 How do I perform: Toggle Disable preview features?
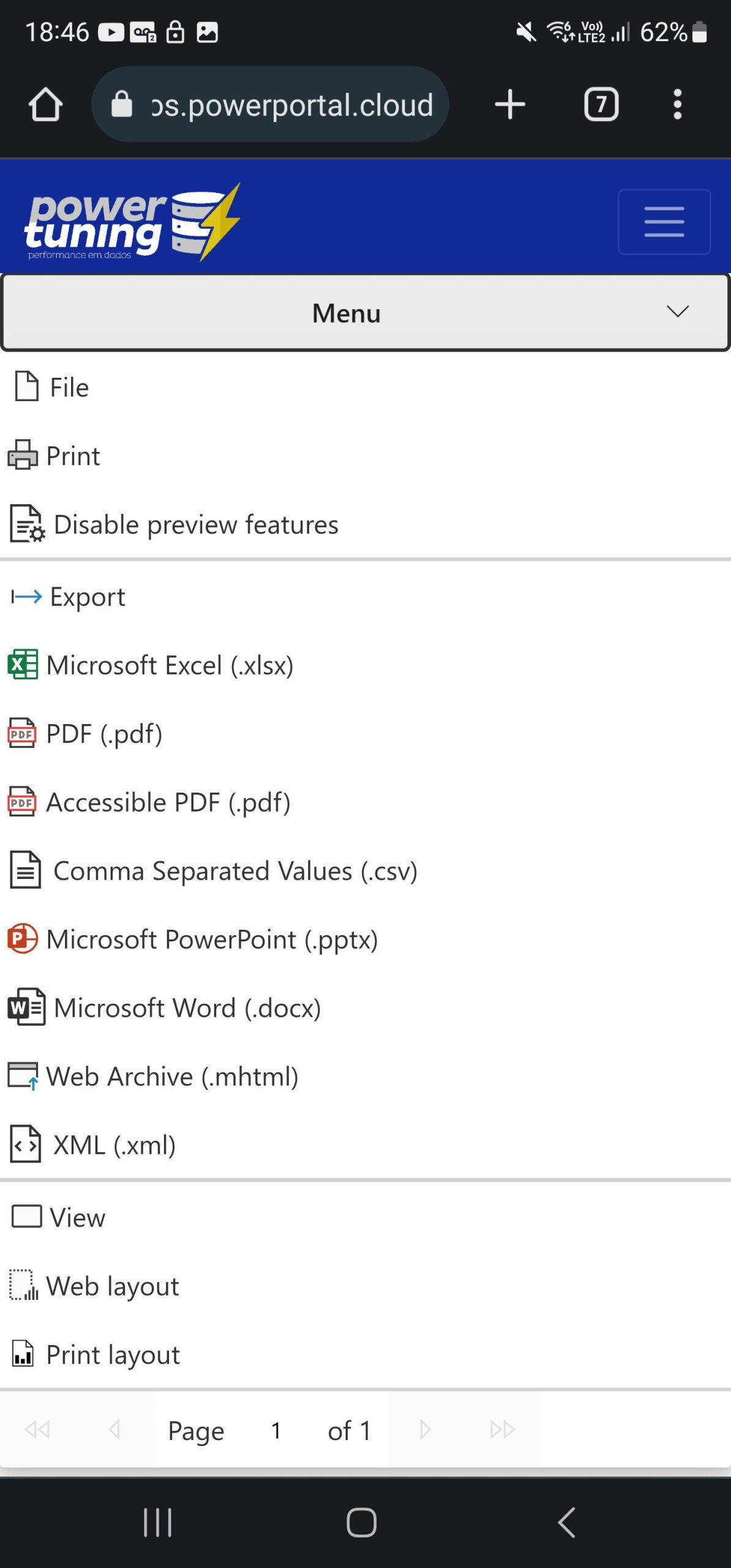(x=195, y=525)
